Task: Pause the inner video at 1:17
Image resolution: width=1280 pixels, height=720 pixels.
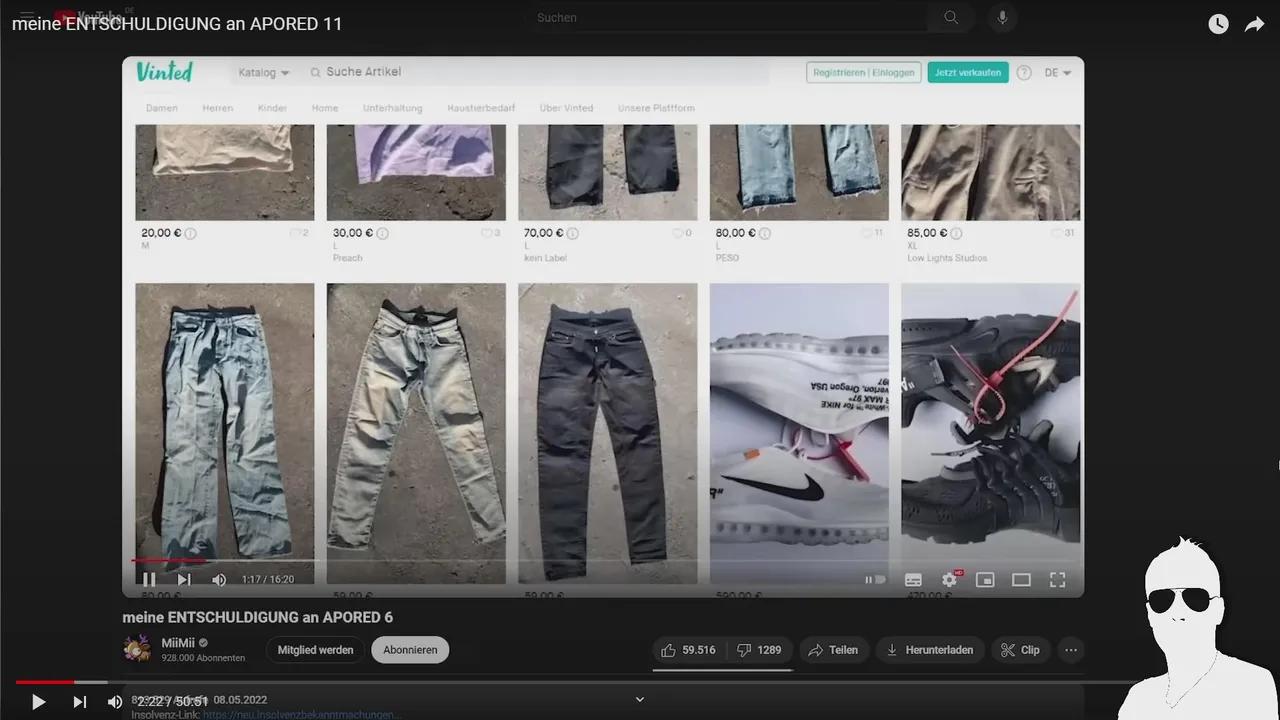Action: [149, 579]
